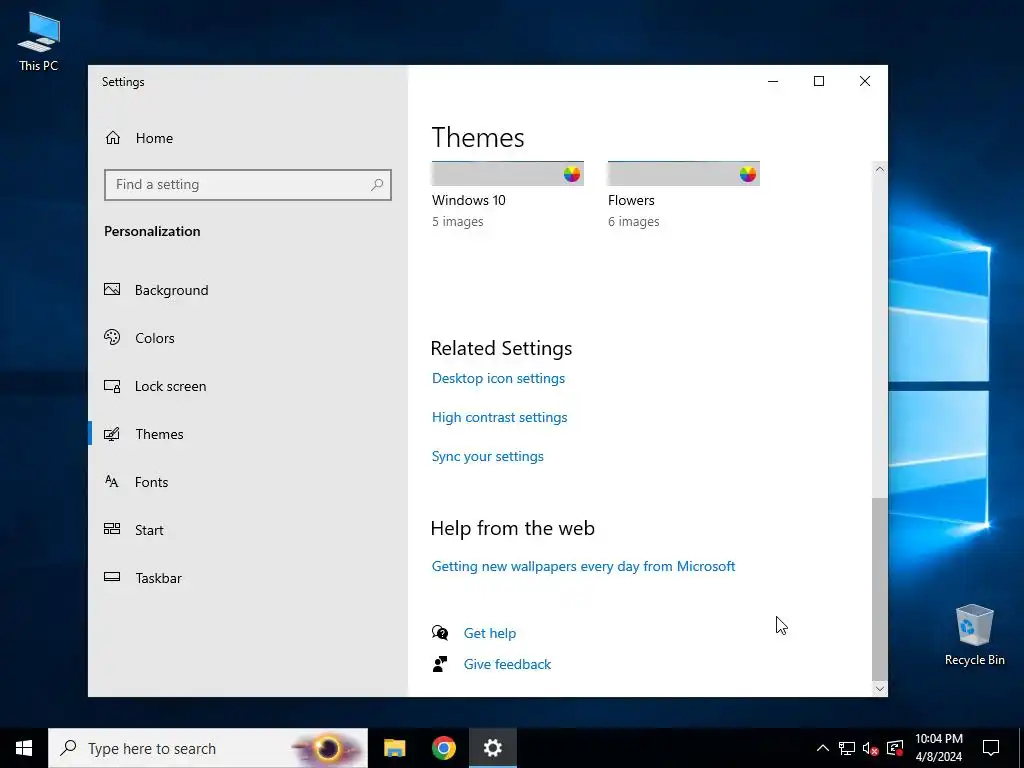Open Desktop icon settings link
Screen dimensions: 1024x768
498,378
